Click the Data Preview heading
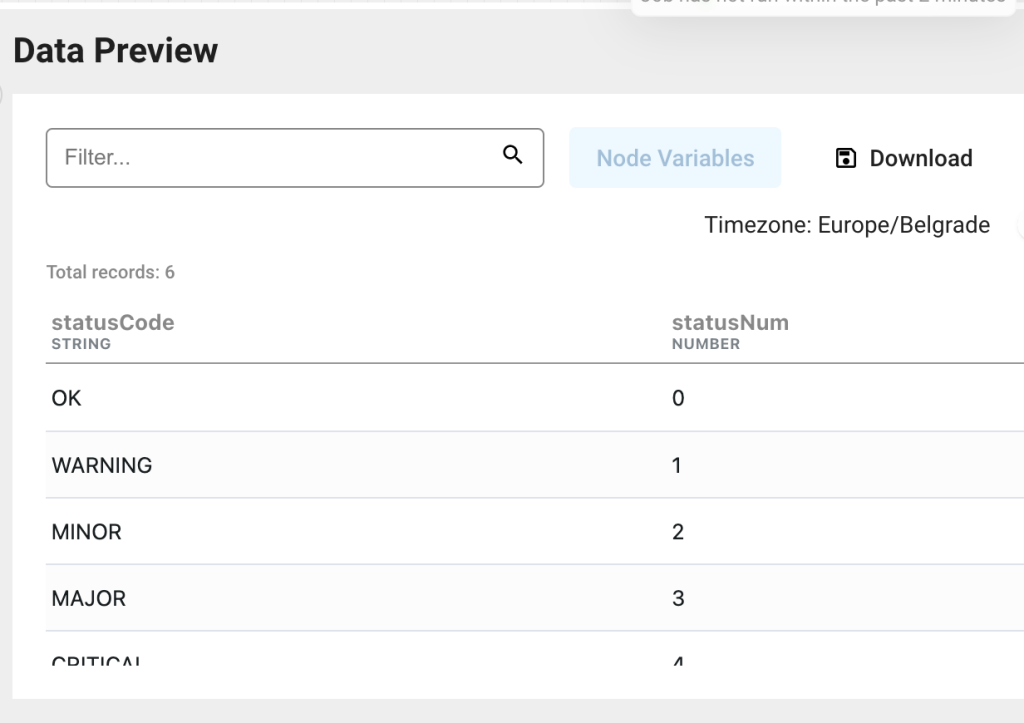The width and height of the screenshot is (1024, 723). coord(116,50)
